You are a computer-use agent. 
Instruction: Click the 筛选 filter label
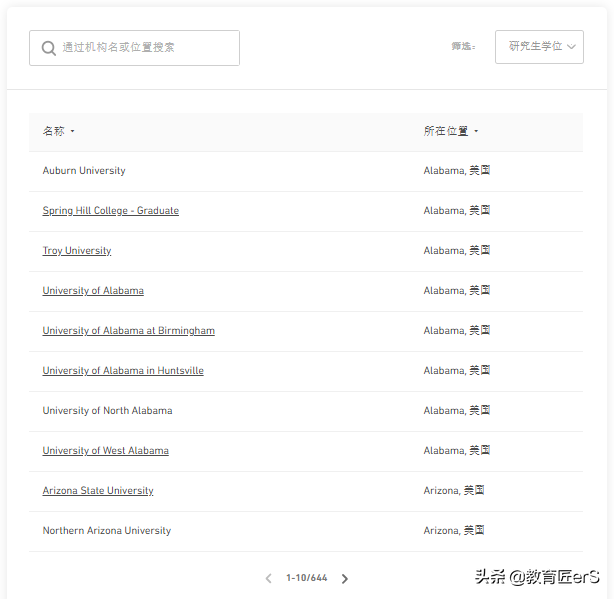click(463, 47)
